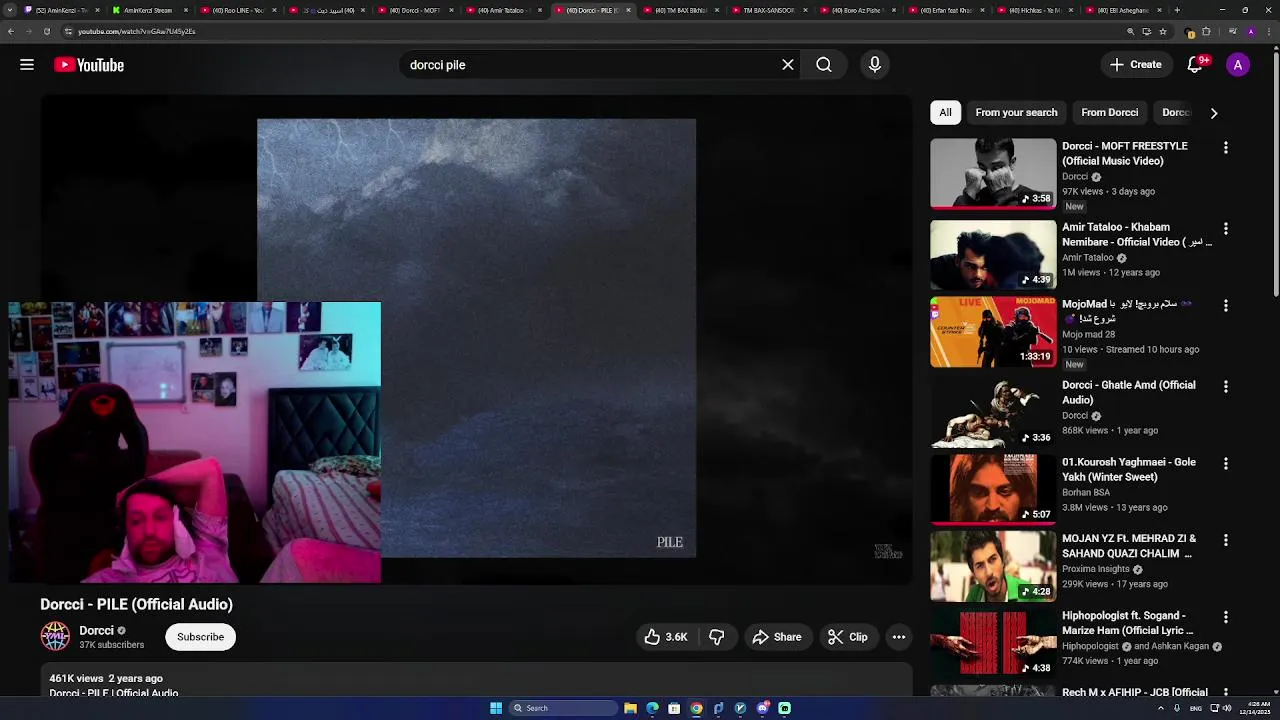Open the MojoMad live stream thumbnail

[x=993, y=332]
